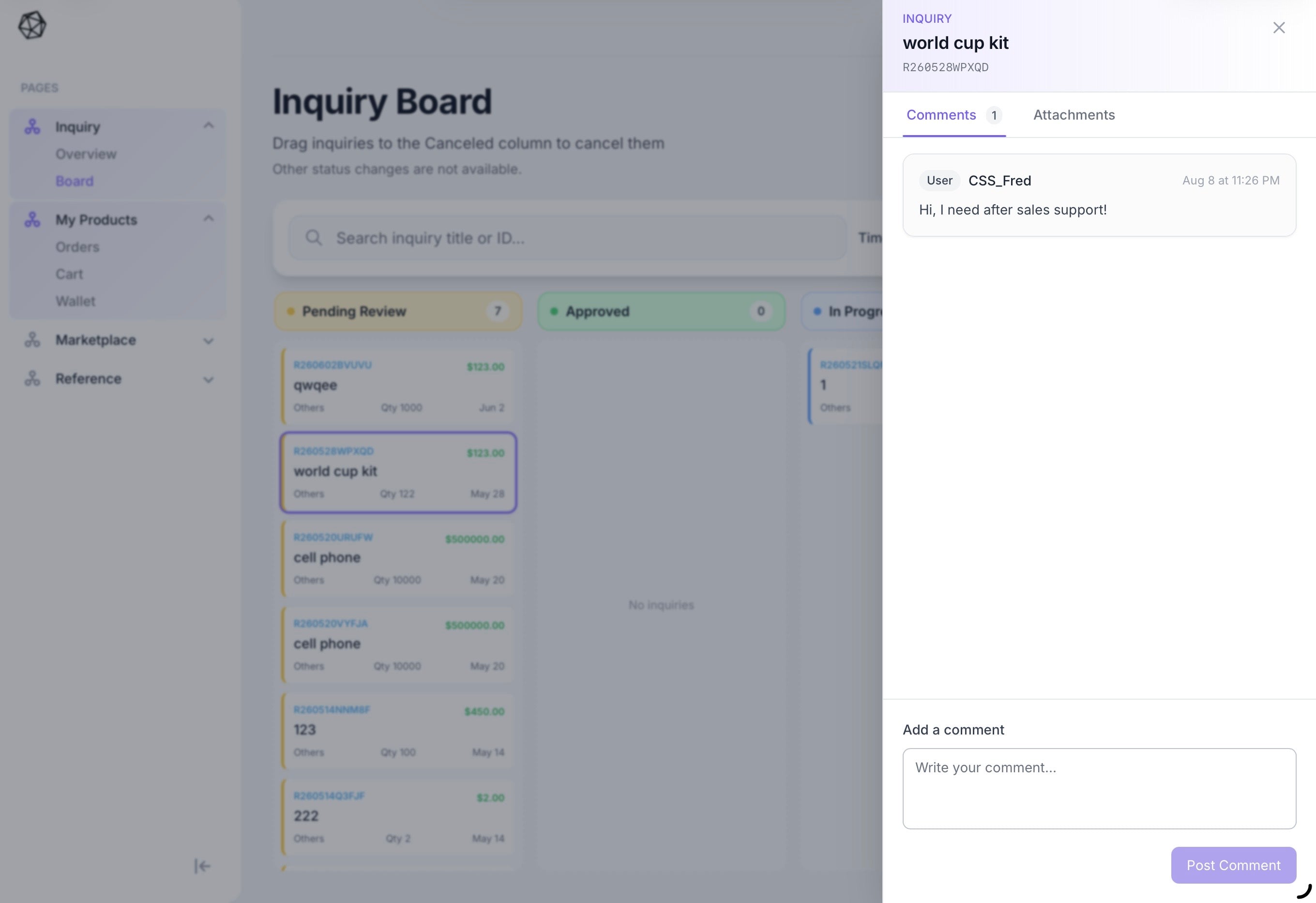The height and width of the screenshot is (903, 1316).
Task: Open the cell phone card R260520VYFJA
Action: (x=398, y=644)
